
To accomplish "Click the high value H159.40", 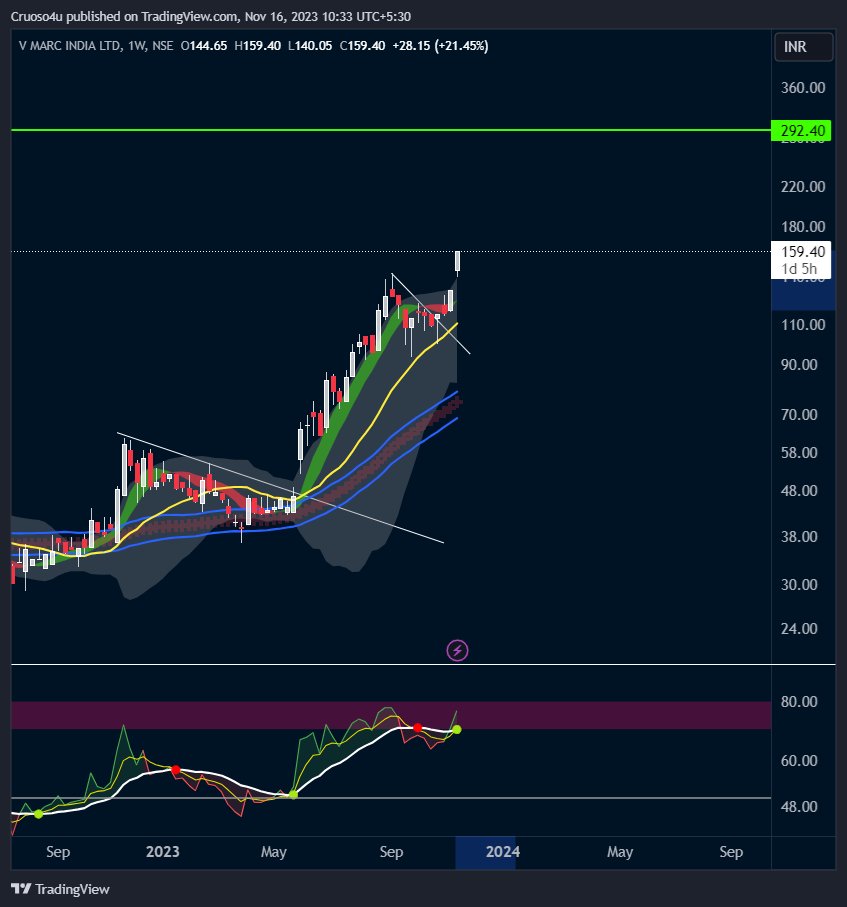I will tap(257, 46).
